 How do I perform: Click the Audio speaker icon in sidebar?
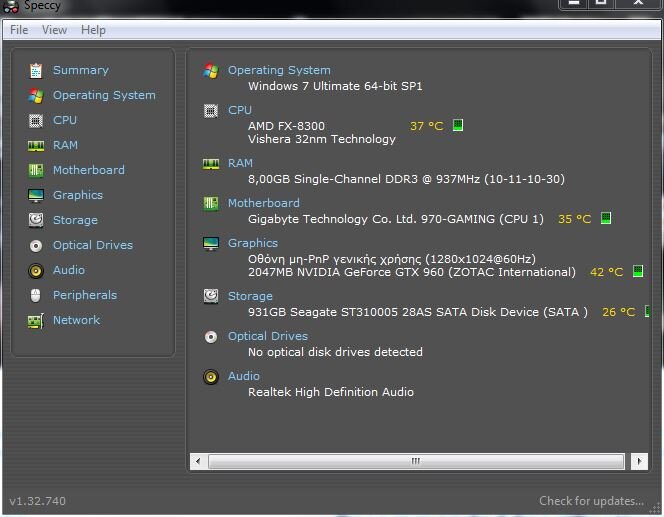(36, 271)
